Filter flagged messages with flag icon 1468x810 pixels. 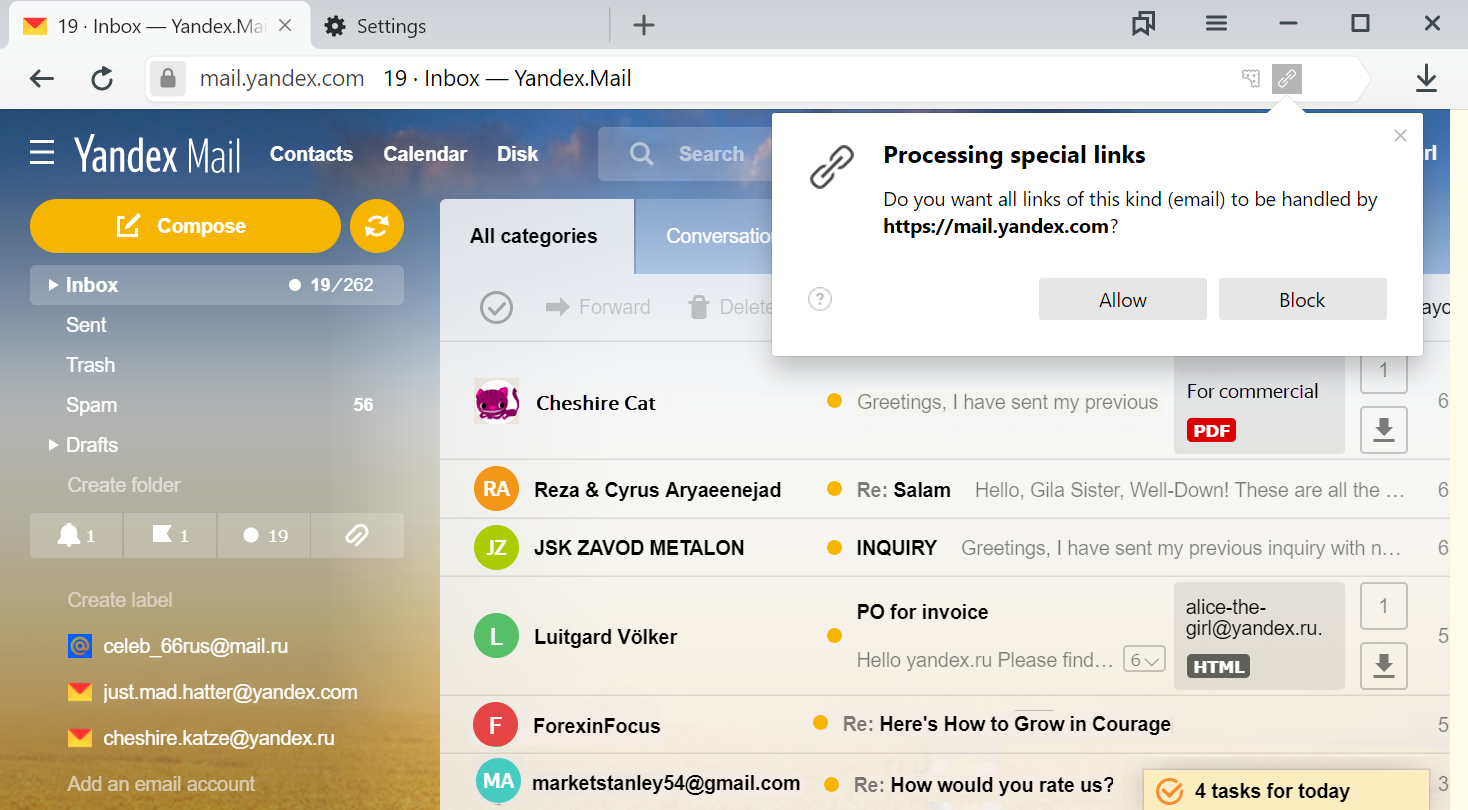pos(170,535)
